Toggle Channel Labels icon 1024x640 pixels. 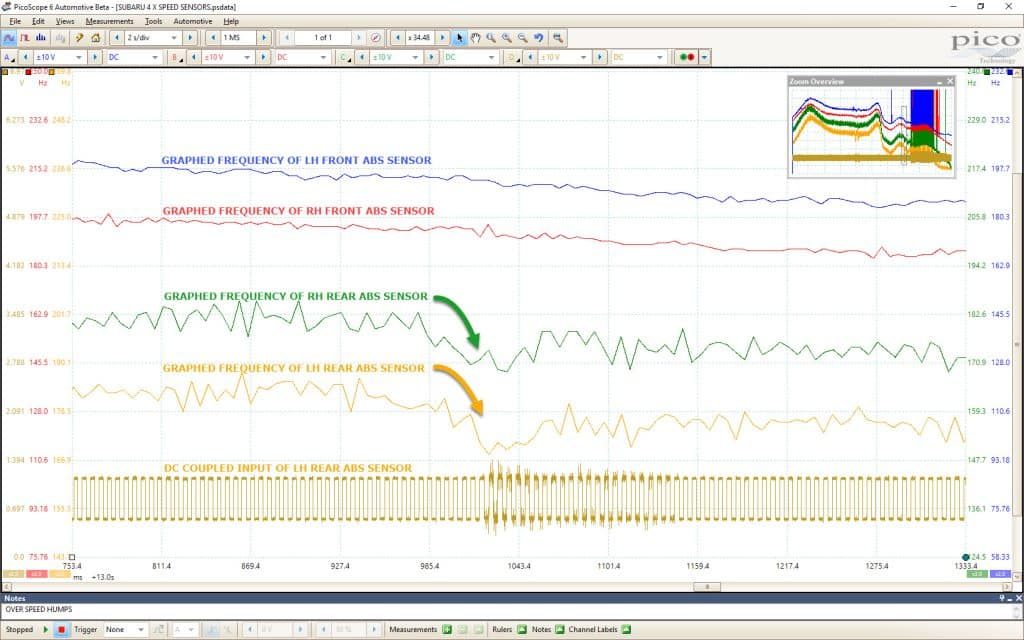626,630
